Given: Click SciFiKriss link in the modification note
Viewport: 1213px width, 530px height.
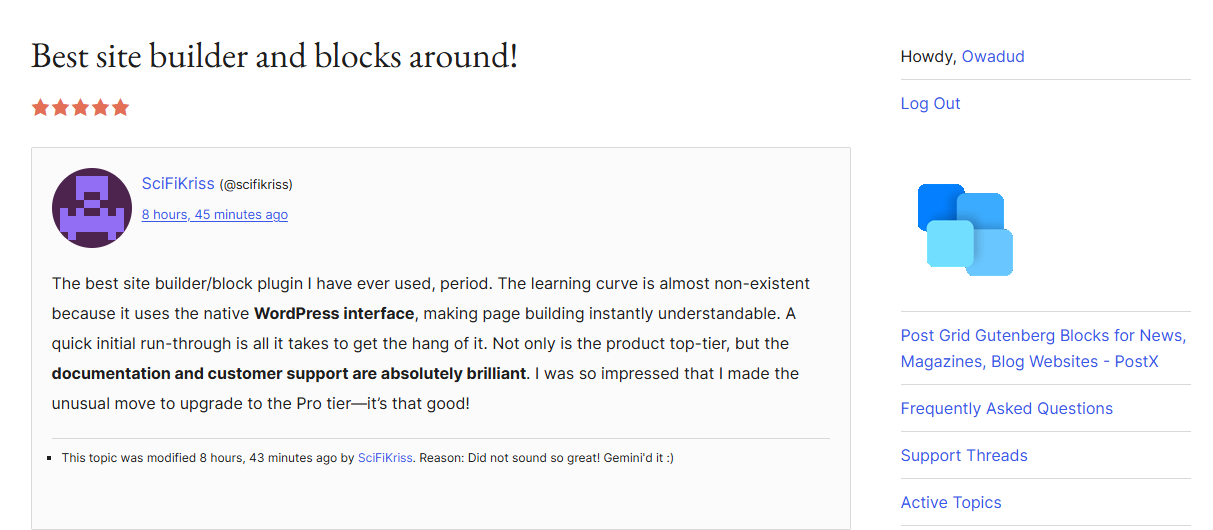Looking at the screenshot, I should pyautogui.click(x=385, y=458).
